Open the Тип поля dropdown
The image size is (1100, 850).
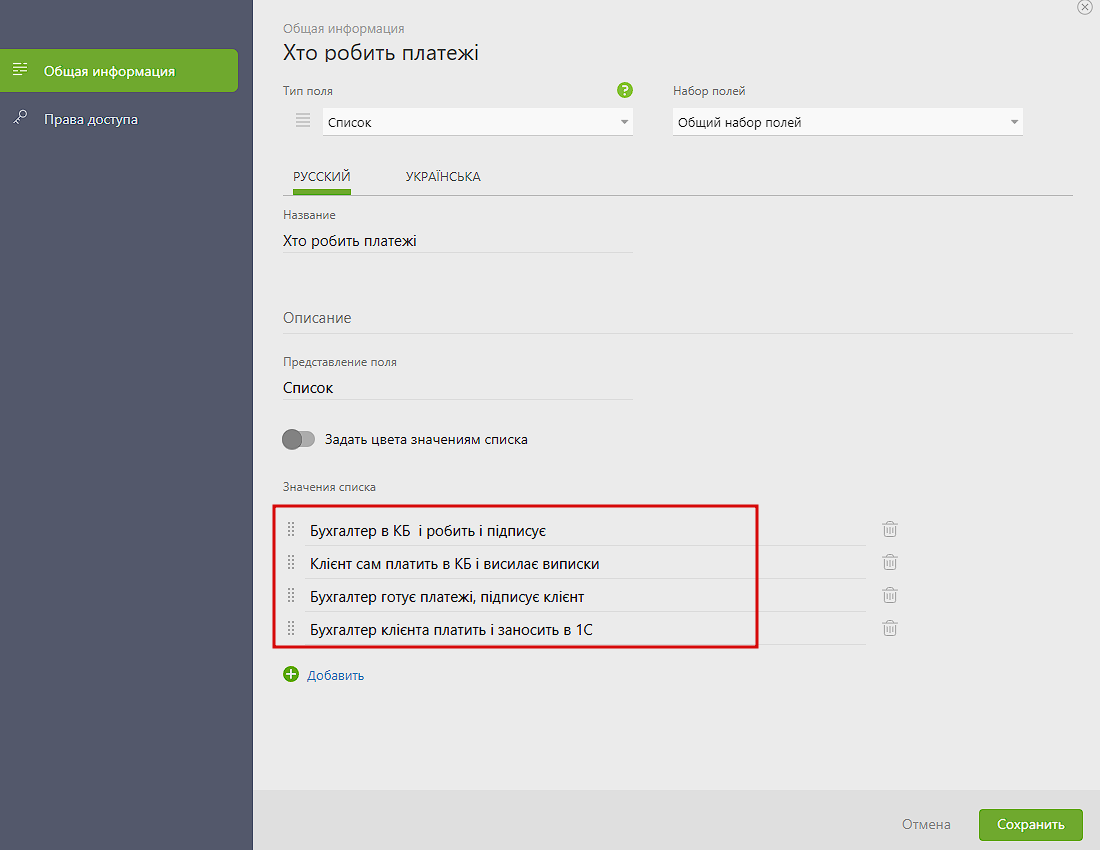478,122
